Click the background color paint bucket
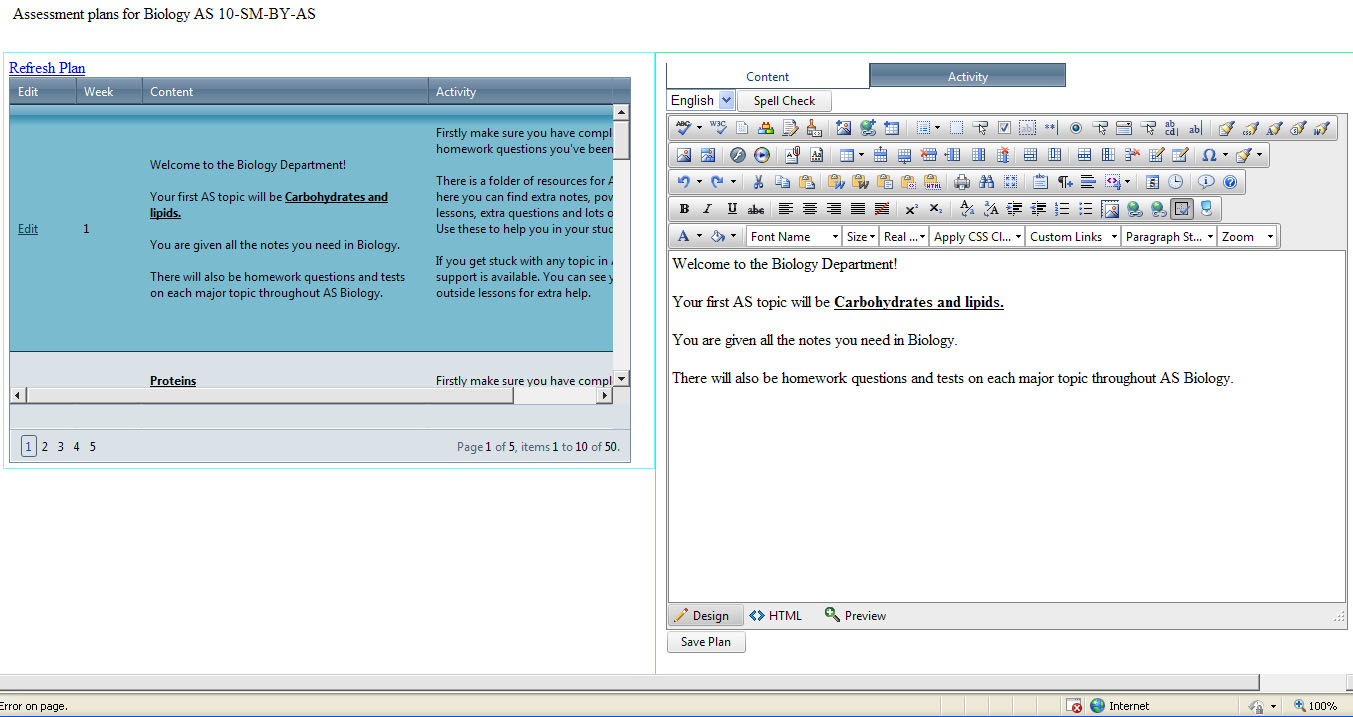The width and height of the screenshot is (1353, 717). tap(718, 237)
